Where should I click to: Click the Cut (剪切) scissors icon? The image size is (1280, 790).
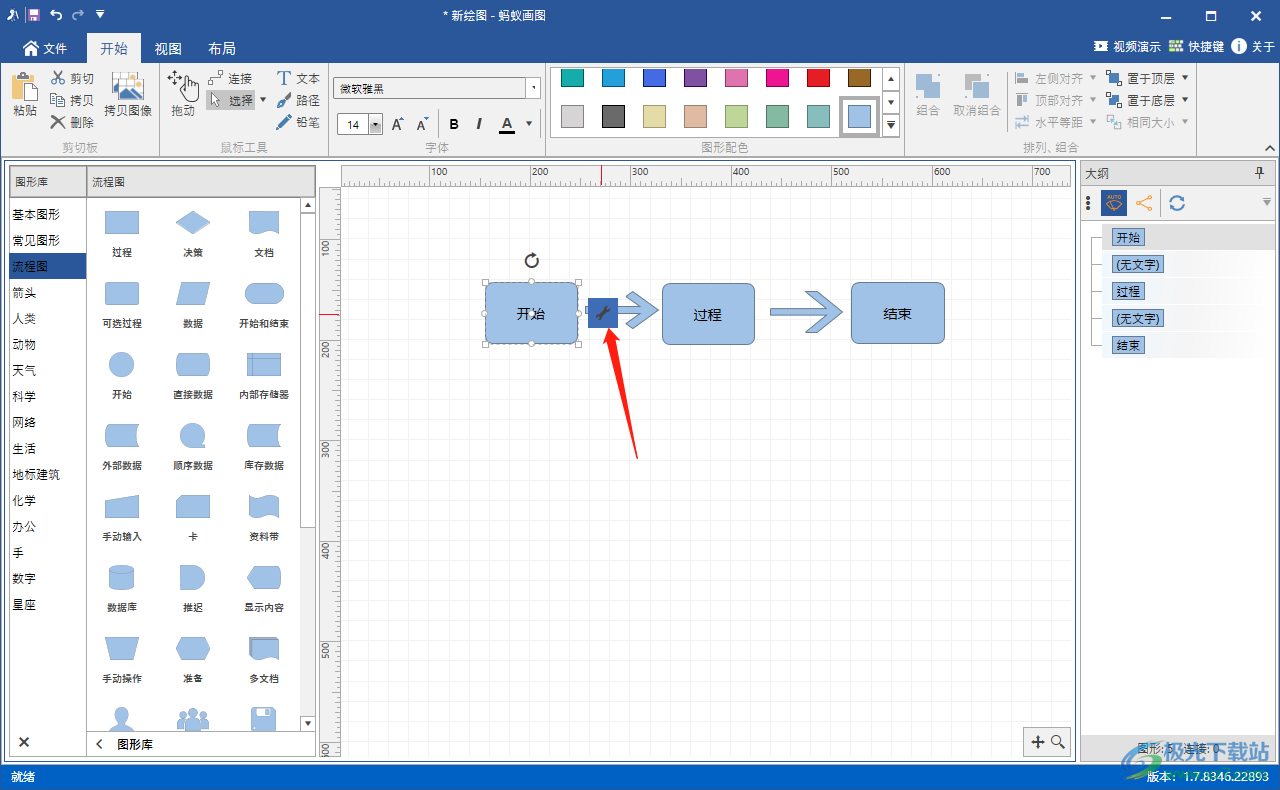[x=57, y=78]
